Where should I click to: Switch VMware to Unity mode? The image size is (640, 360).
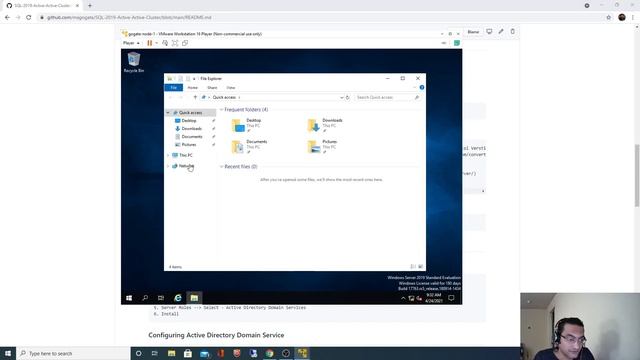[x=185, y=43]
